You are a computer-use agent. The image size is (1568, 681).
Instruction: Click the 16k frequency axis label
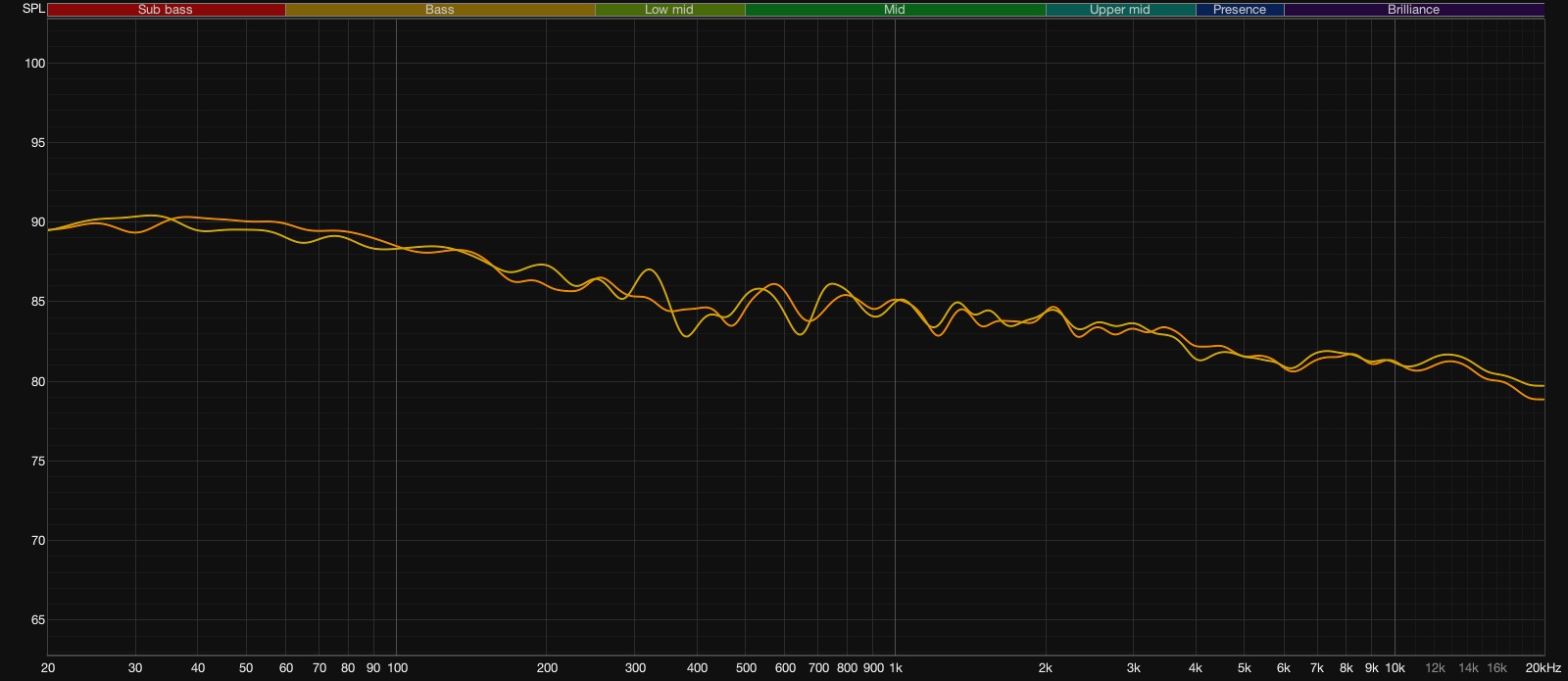[1496, 668]
